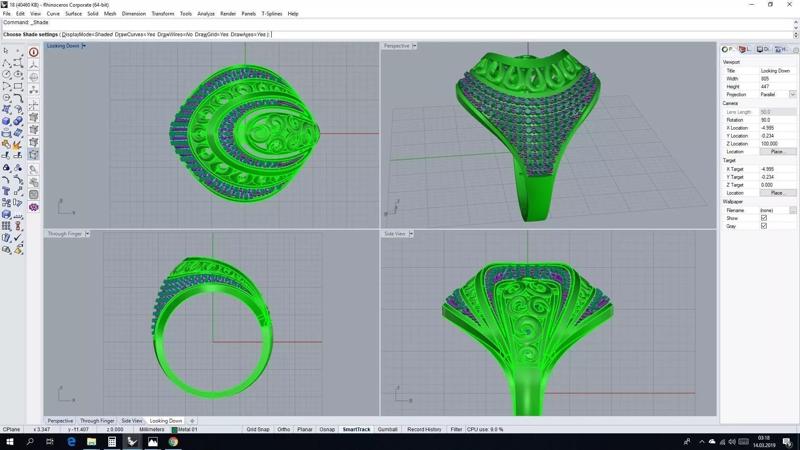Click the Array grid tool

6,225
